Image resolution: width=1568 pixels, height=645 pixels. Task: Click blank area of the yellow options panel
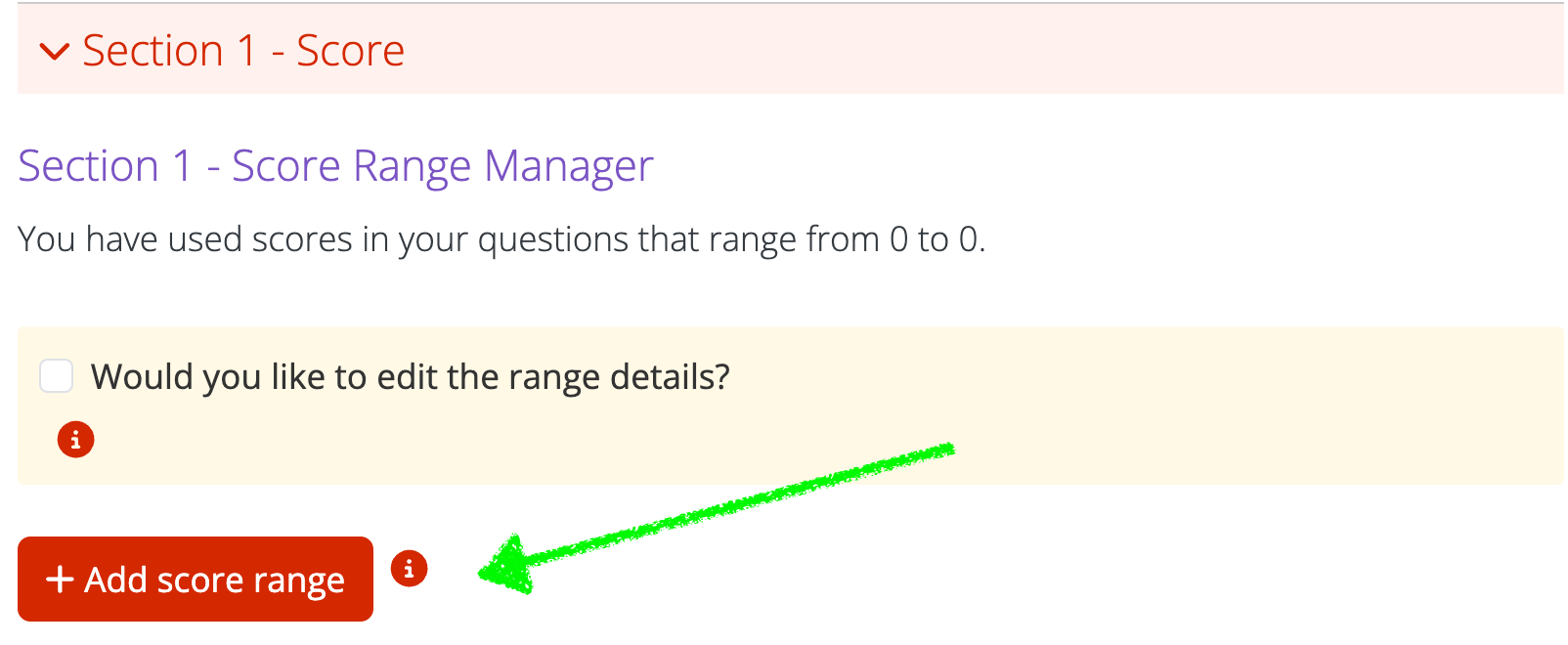pyautogui.click(x=1173, y=420)
